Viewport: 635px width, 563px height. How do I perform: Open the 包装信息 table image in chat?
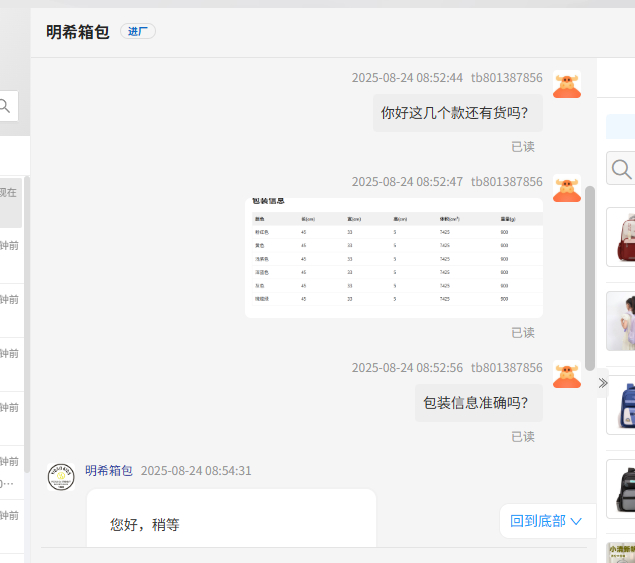pos(393,257)
